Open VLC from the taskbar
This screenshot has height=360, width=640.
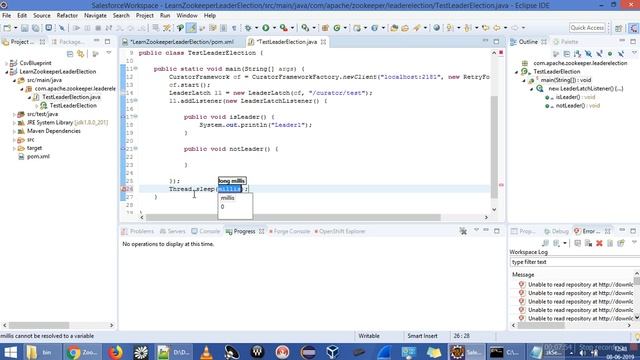207,352
